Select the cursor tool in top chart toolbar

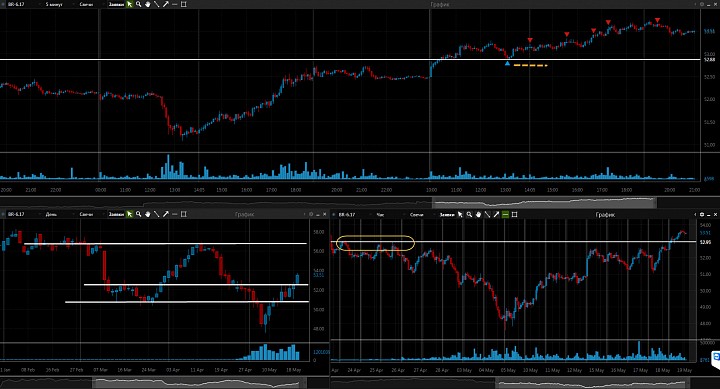129,4
